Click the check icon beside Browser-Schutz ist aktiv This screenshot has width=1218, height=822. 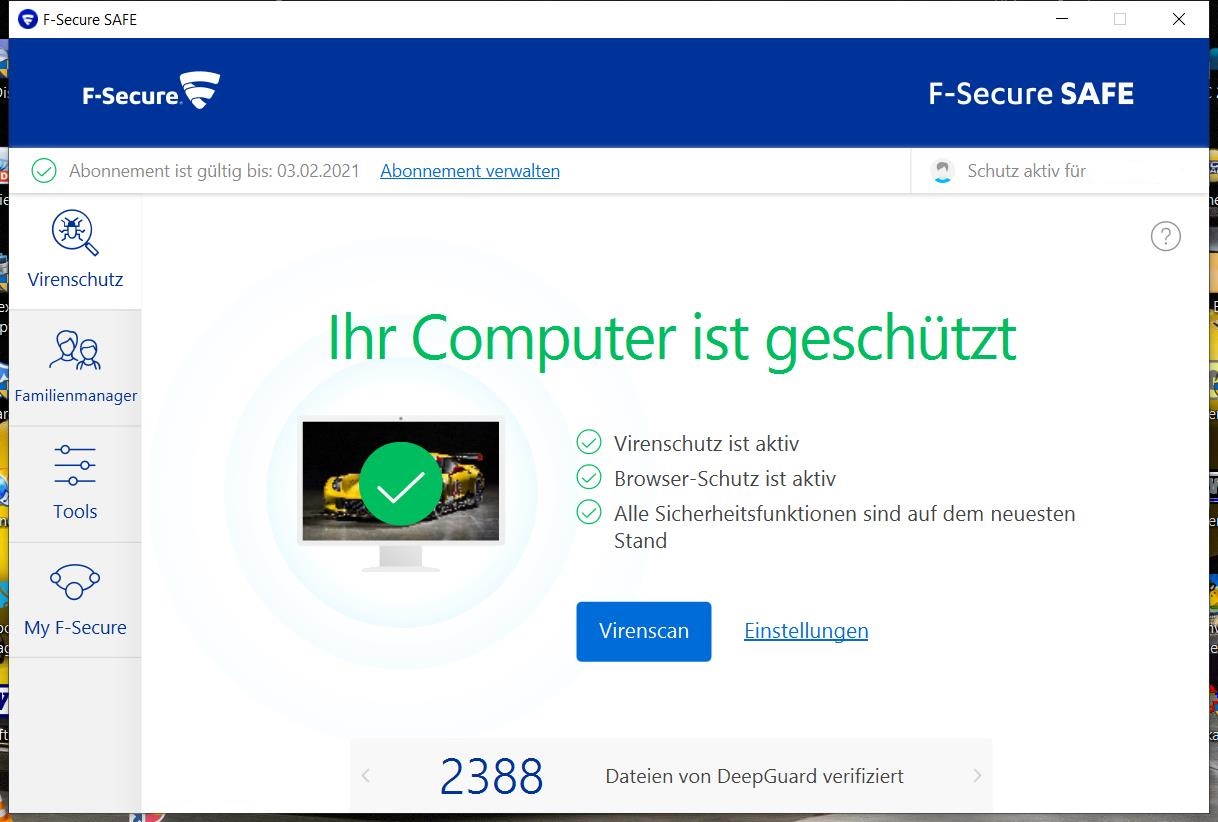click(589, 477)
